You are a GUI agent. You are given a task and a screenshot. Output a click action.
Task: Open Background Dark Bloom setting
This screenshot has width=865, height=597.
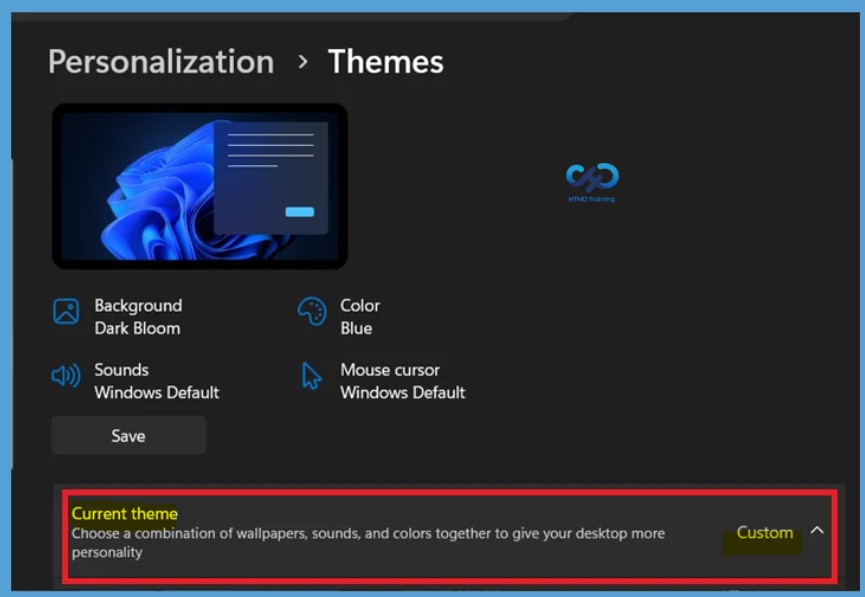tap(118, 317)
